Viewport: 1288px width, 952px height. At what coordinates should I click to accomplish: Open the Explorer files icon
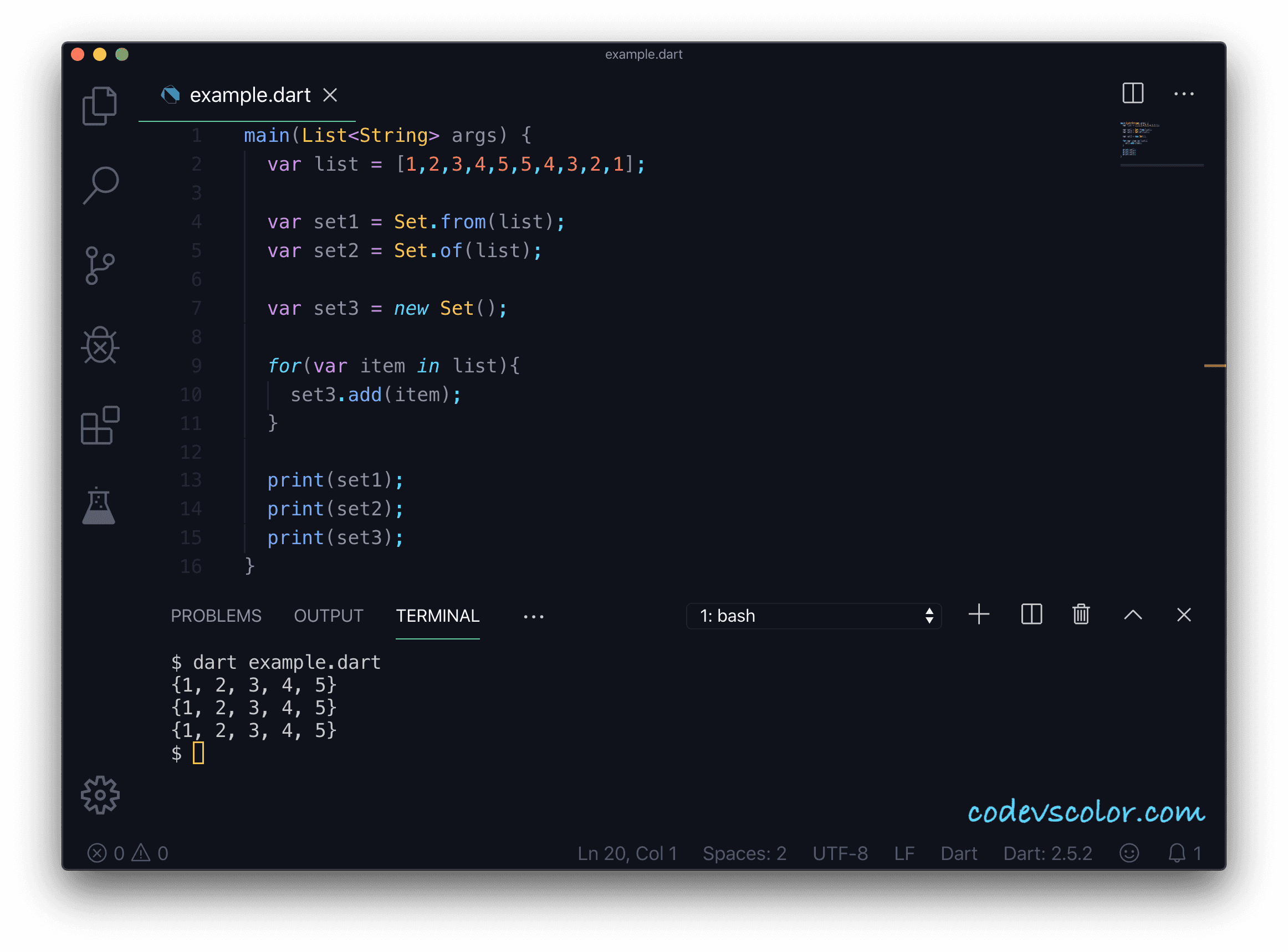pyautogui.click(x=100, y=106)
